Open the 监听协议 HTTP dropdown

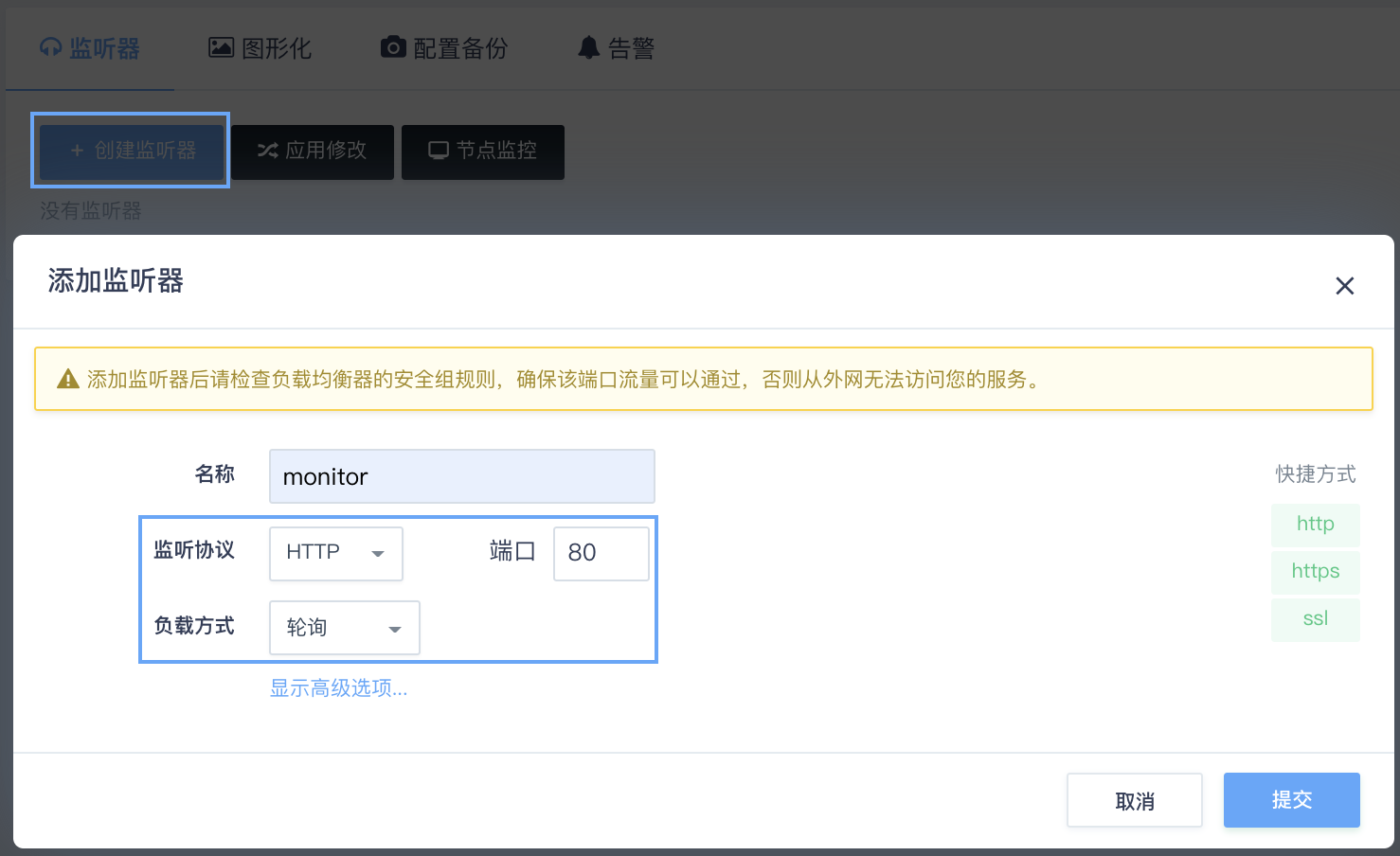[x=336, y=554]
